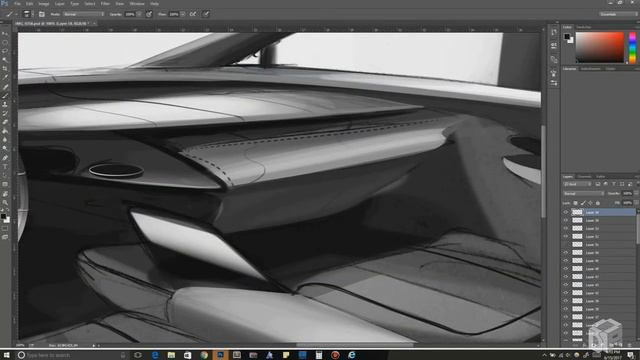Switch to the Paths tab
The width and height of the screenshot is (640, 360).
(600, 177)
